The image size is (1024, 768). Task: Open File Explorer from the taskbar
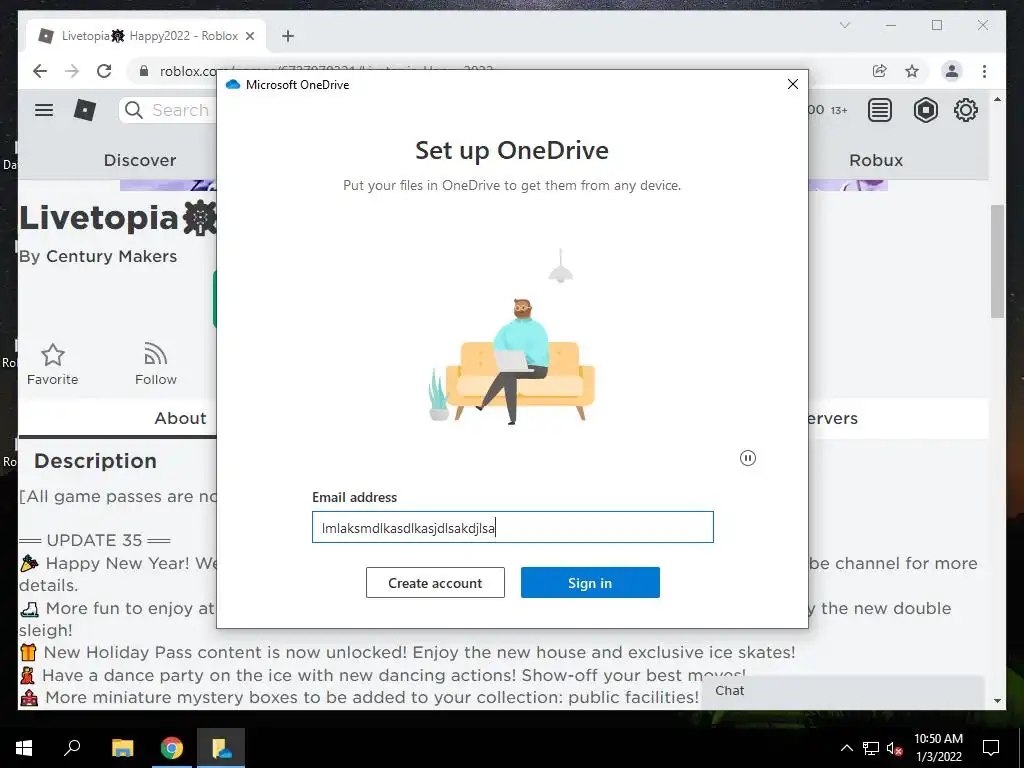coord(122,748)
